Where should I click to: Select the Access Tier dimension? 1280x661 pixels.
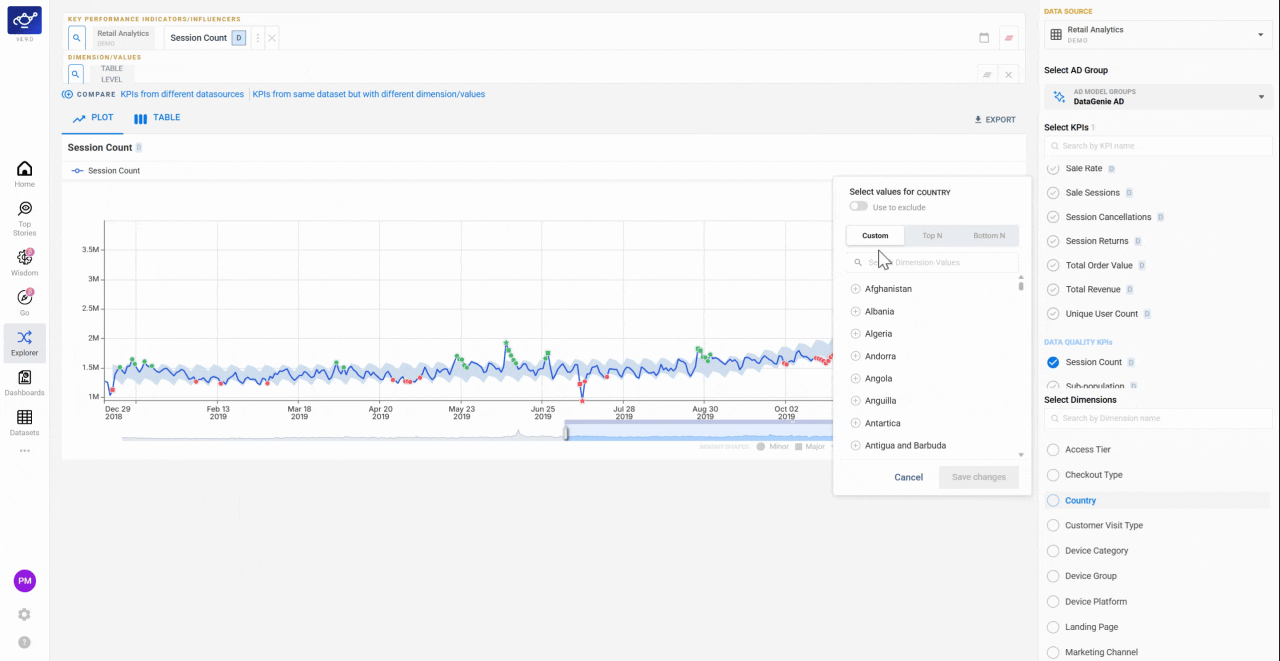1053,450
